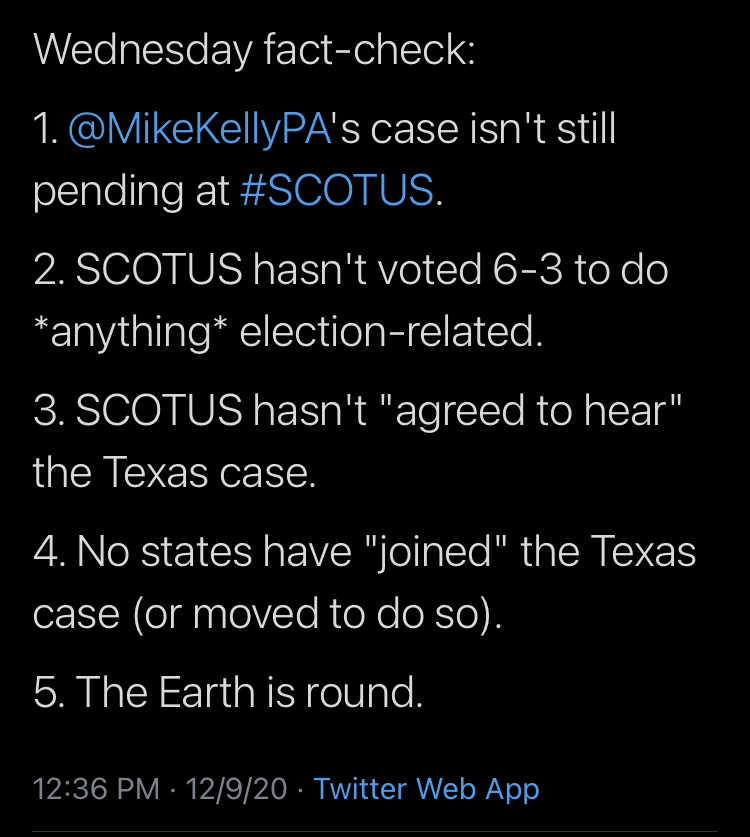
Task: Click the number "5." list marker
Action: coord(48,692)
